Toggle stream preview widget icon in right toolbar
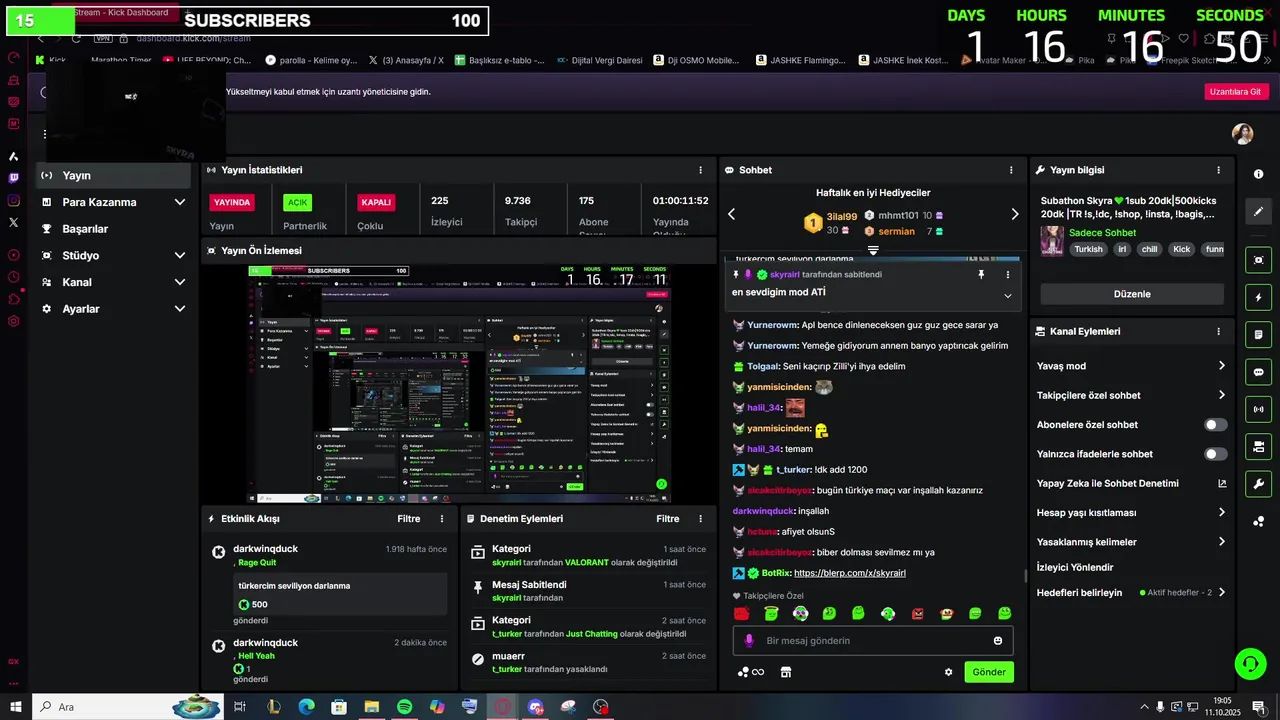Screen dimensions: 1280x720 pyautogui.click(x=1259, y=260)
